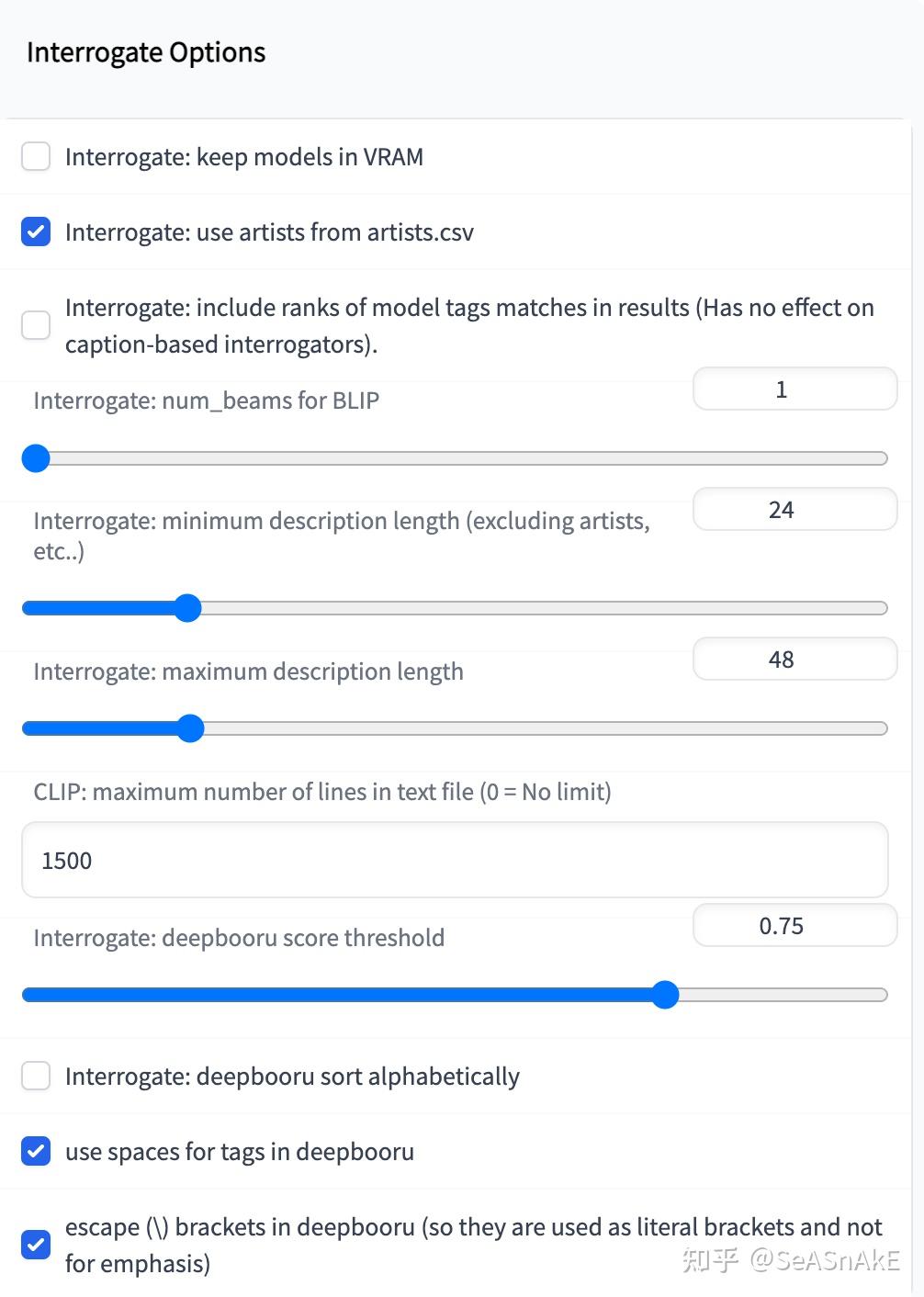Click the num_beams value box showing 1
Screen dimensions: 924x1297
pos(794,389)
